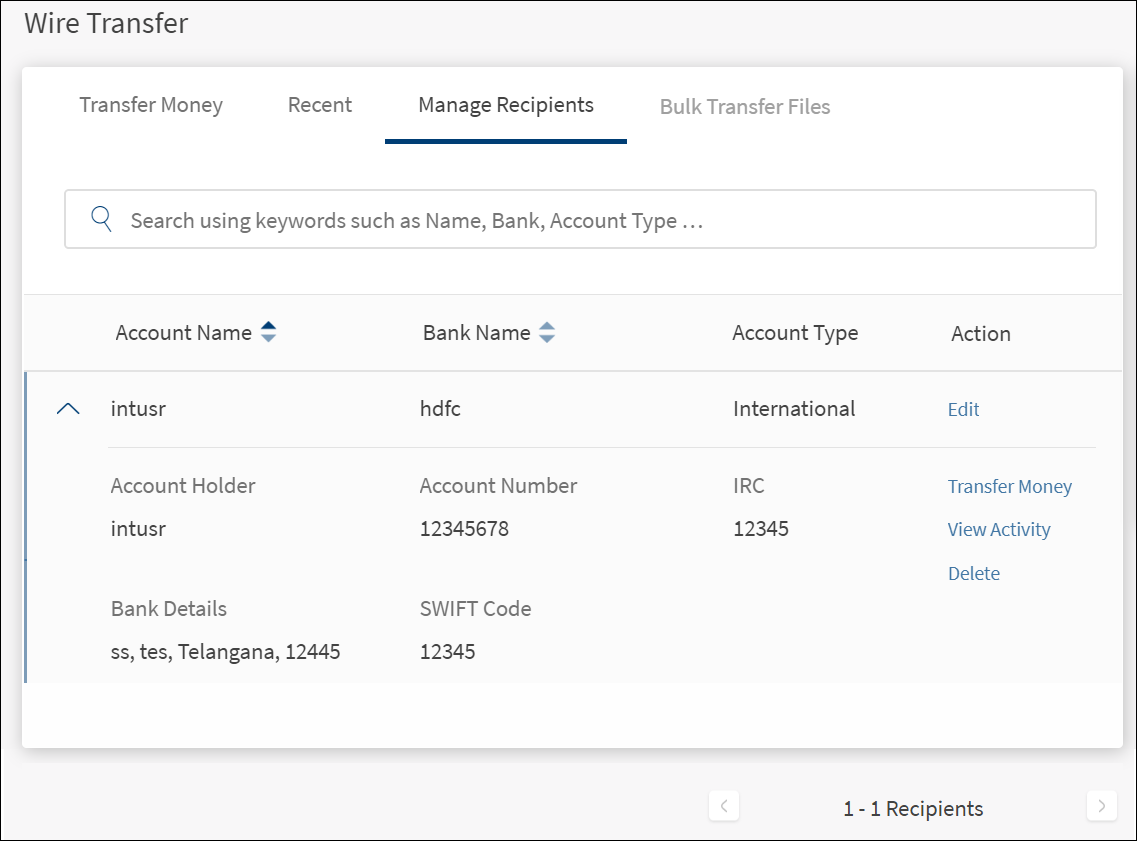The image size is (1137, 841).
Task: Click the search magnifier icon
Action: [x=101, y=219]
